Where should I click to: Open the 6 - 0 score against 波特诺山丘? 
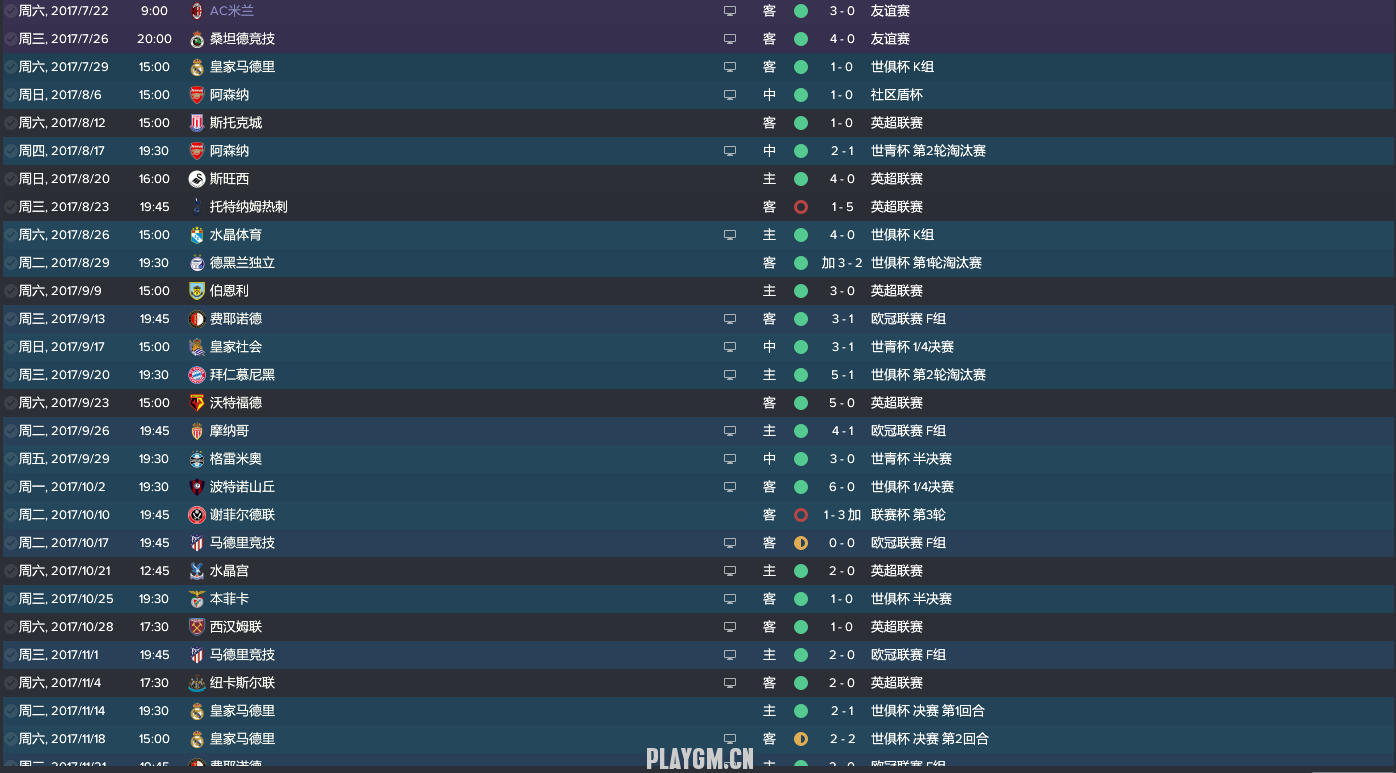tap(842, 487)
